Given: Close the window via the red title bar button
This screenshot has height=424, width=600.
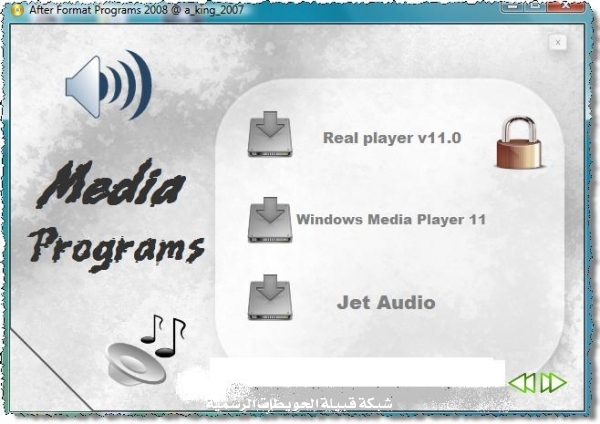Looking at the screenshot, I should tap(568, 6).
